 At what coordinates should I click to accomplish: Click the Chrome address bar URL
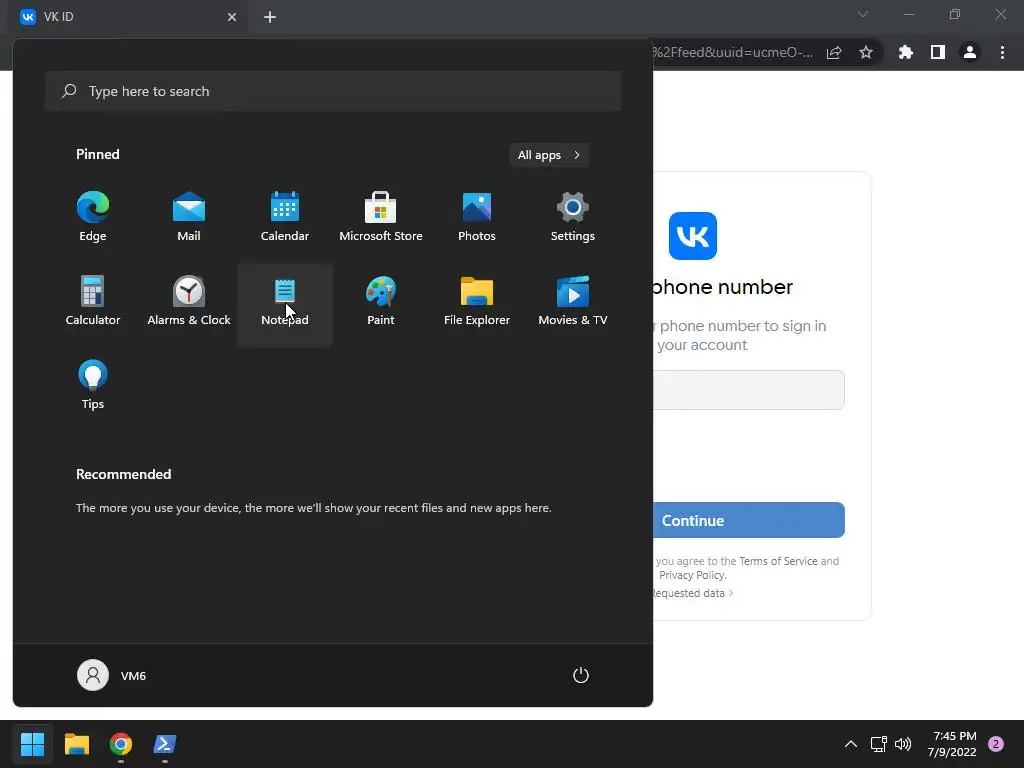733,52
